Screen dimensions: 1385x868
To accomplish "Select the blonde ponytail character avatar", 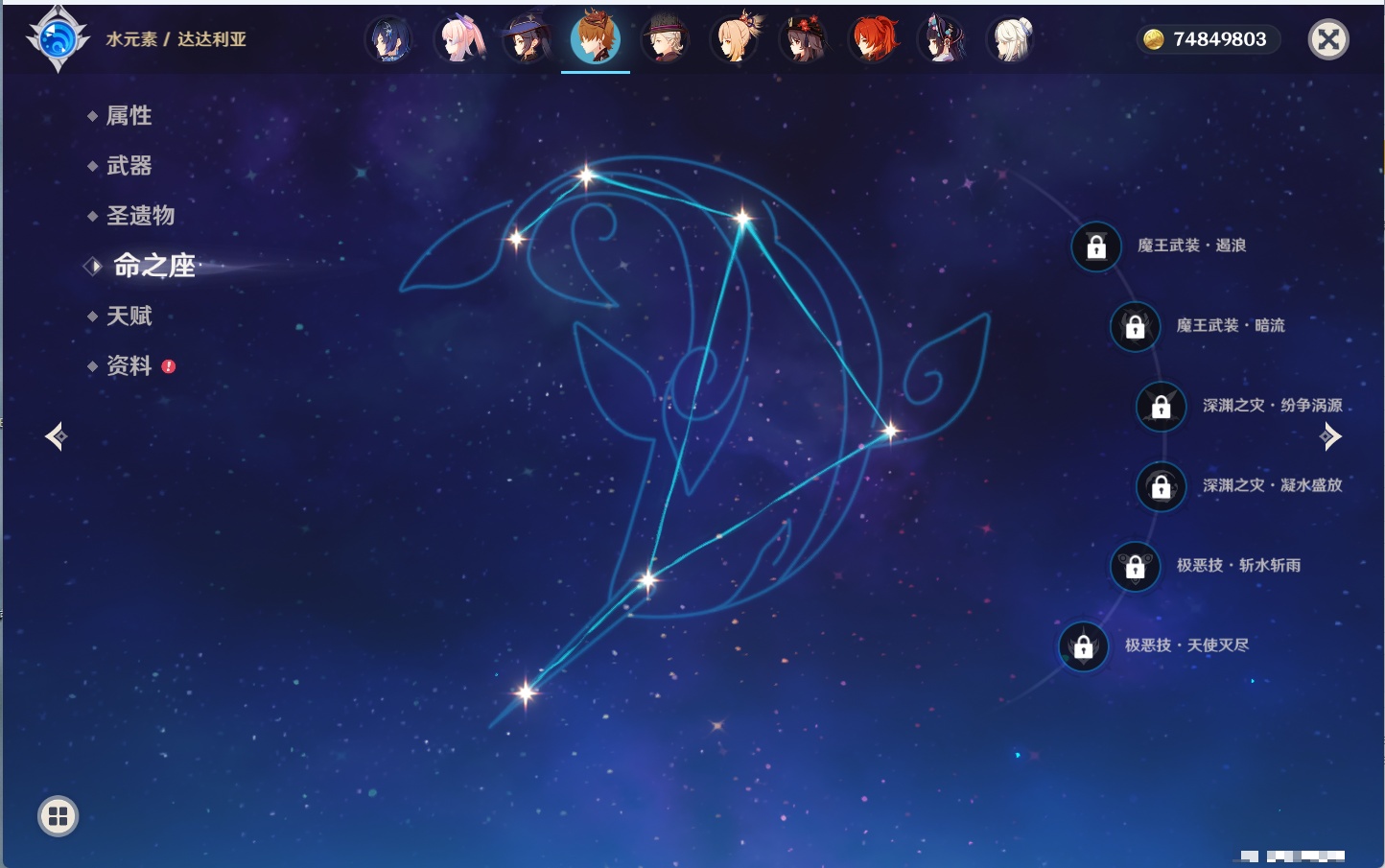I will pos(735,39).
